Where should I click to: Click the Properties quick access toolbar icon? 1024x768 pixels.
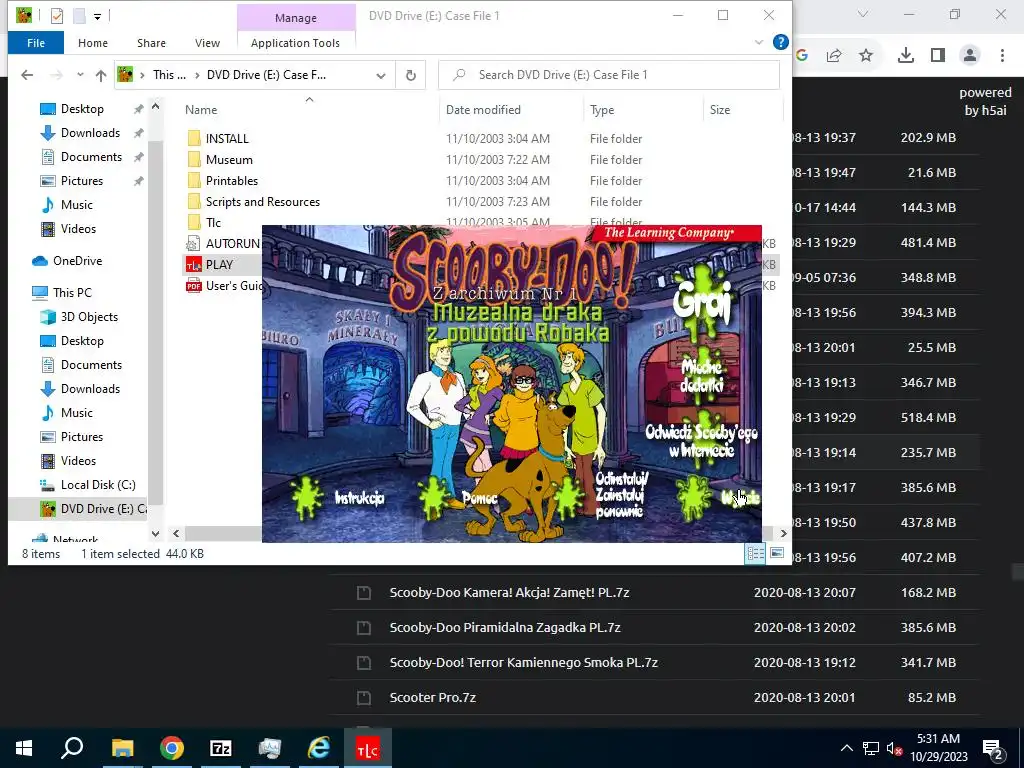pyautogui.click(x=57, y=16)
